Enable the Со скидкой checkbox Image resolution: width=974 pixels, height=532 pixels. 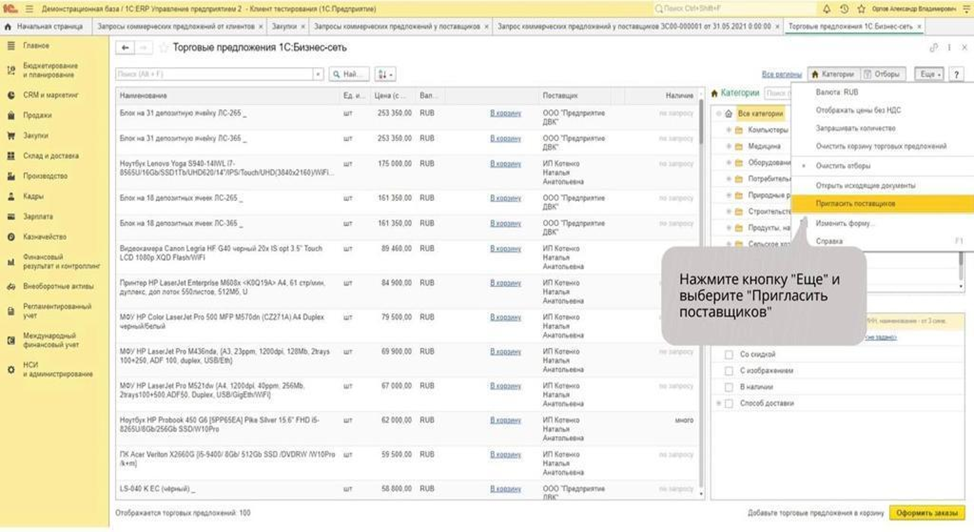729,354
